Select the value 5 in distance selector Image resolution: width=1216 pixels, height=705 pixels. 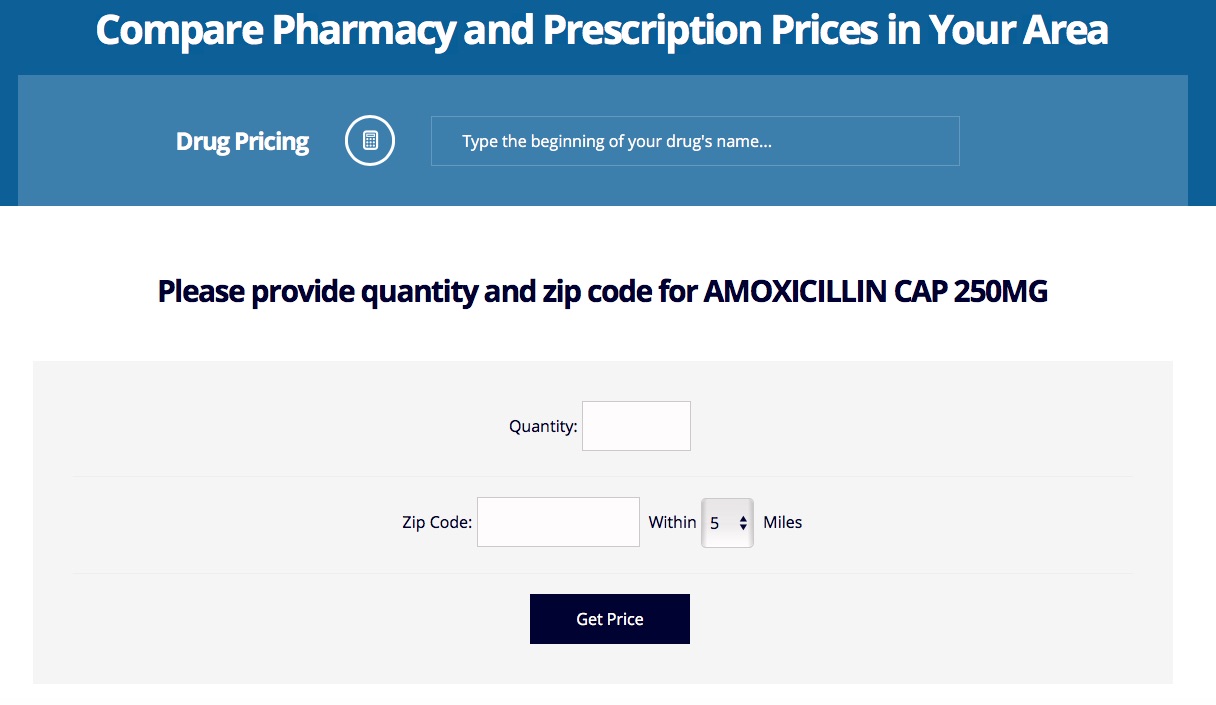(715, 523)
